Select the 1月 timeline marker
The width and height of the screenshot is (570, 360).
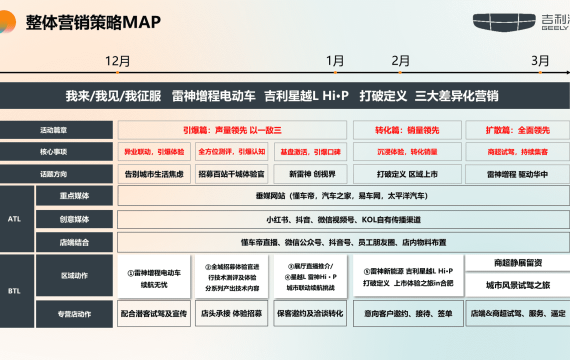[x=335, y=60]
